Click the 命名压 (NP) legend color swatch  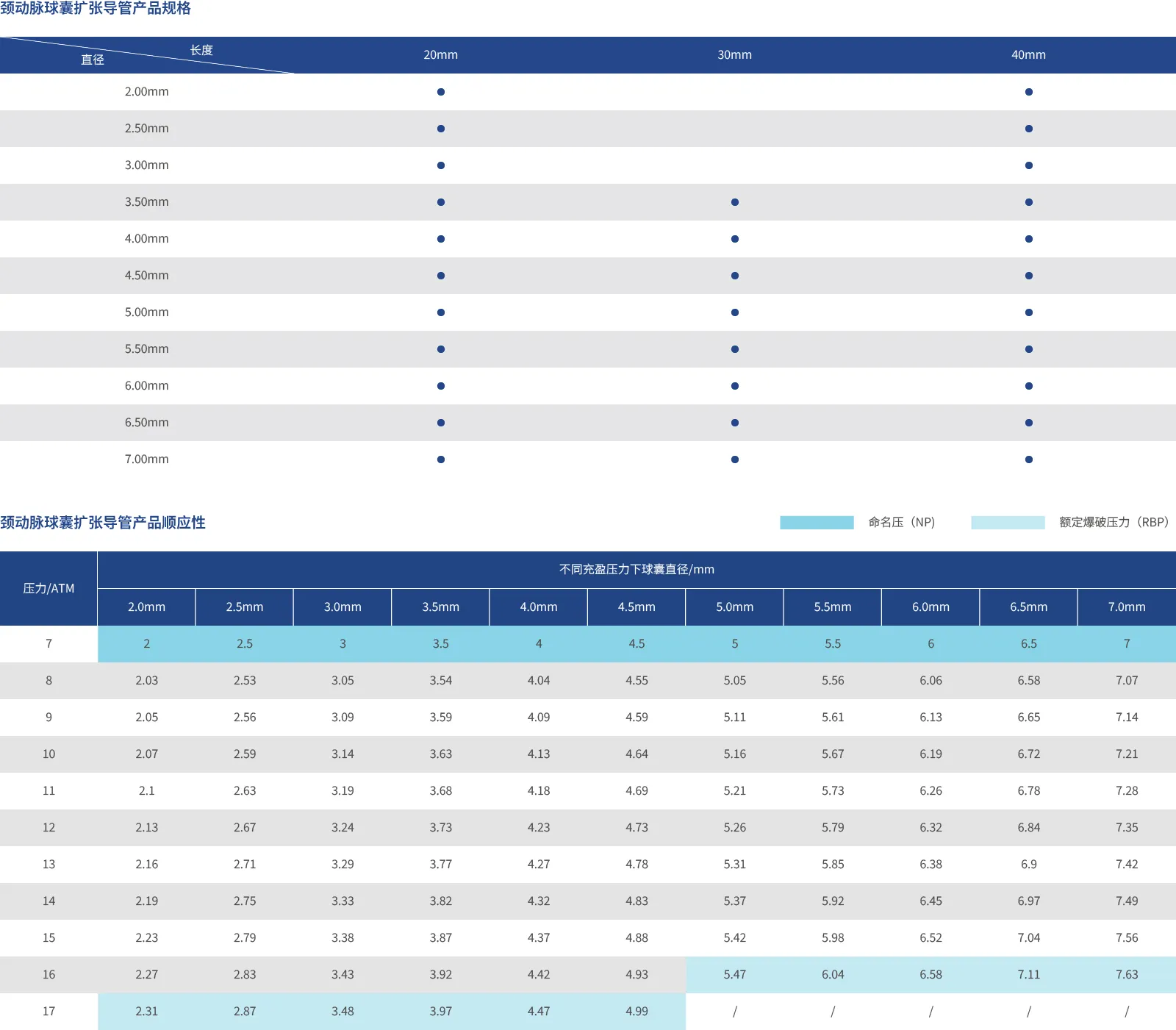[817, 523]
